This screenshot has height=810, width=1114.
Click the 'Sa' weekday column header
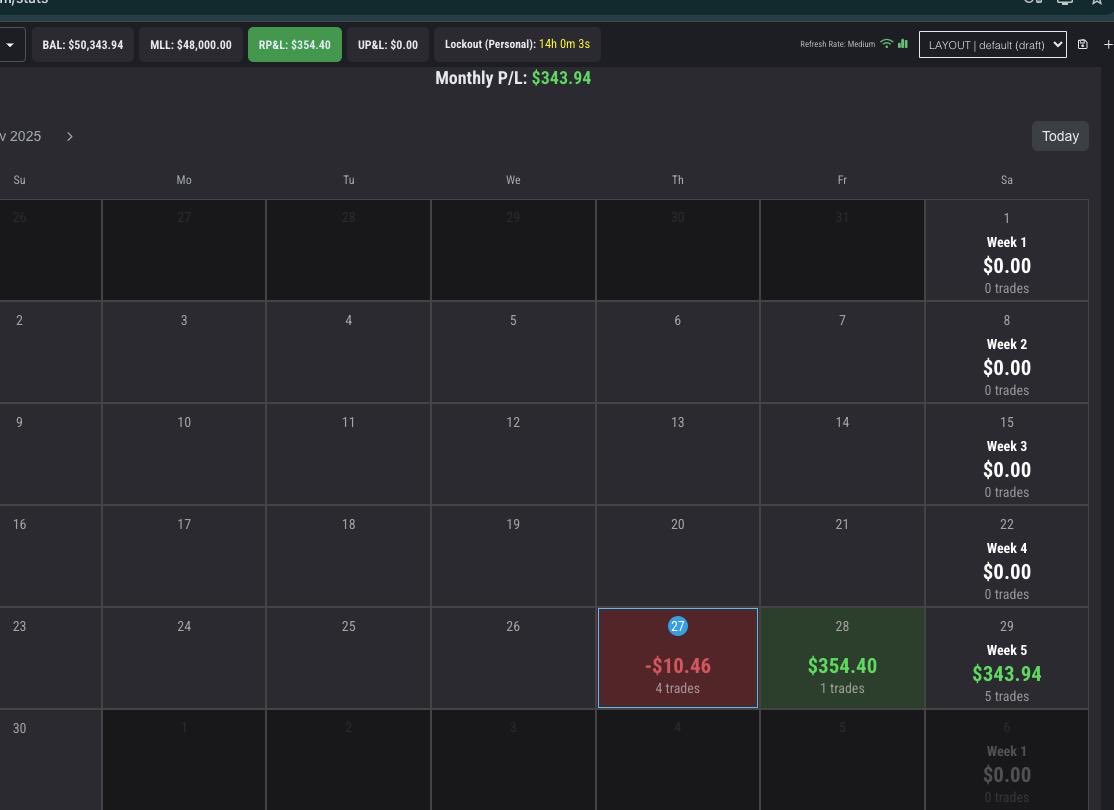click(1007, 180)
